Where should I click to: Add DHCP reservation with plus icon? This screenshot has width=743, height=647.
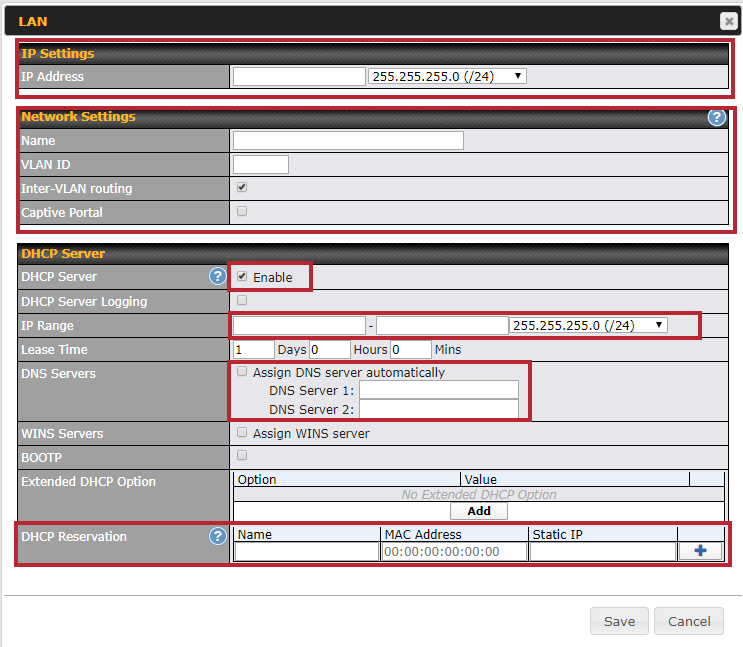coord(700,551)
